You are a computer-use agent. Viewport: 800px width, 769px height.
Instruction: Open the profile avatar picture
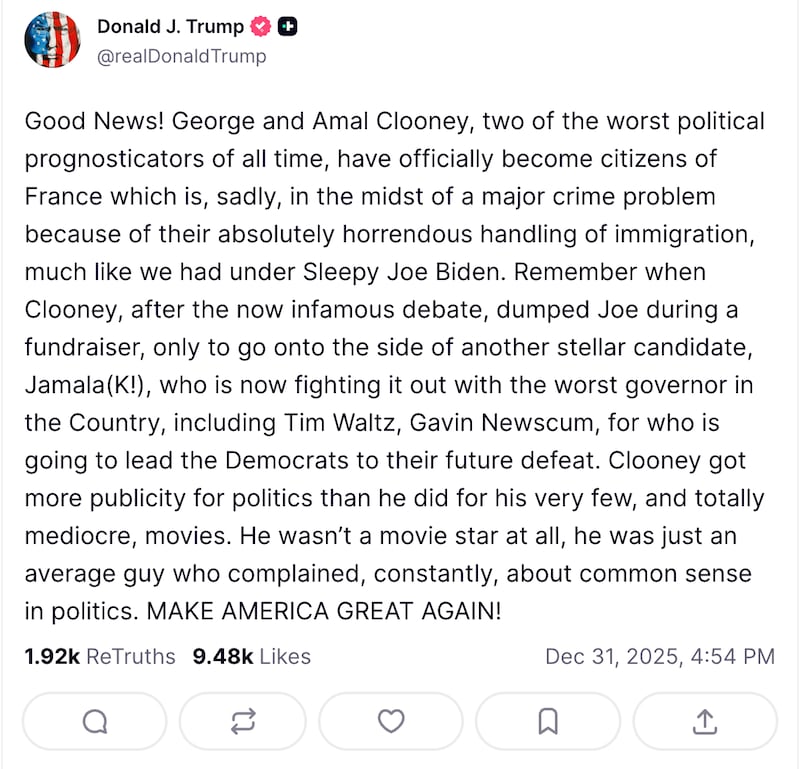tap(52, 41)
